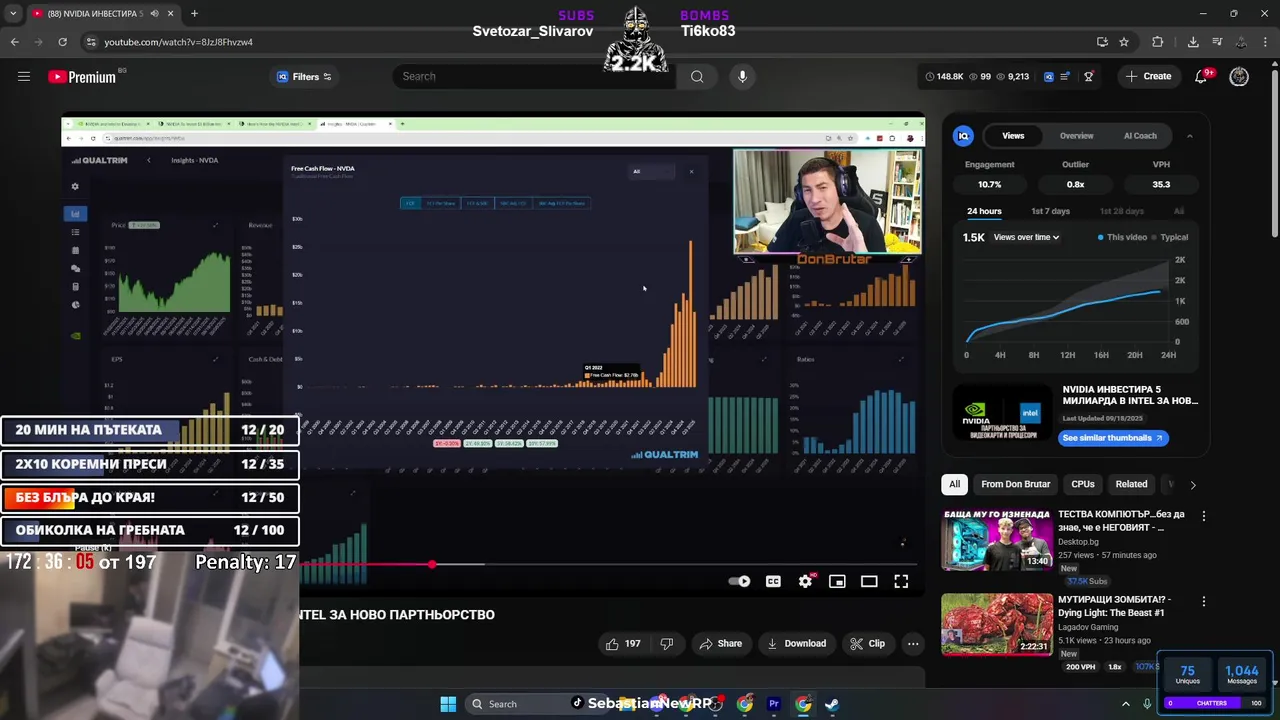Screen dimensions: 1280x720
Task: Collapse the vidIQ panel with chevron
Action: click(x=1189, y=136)
